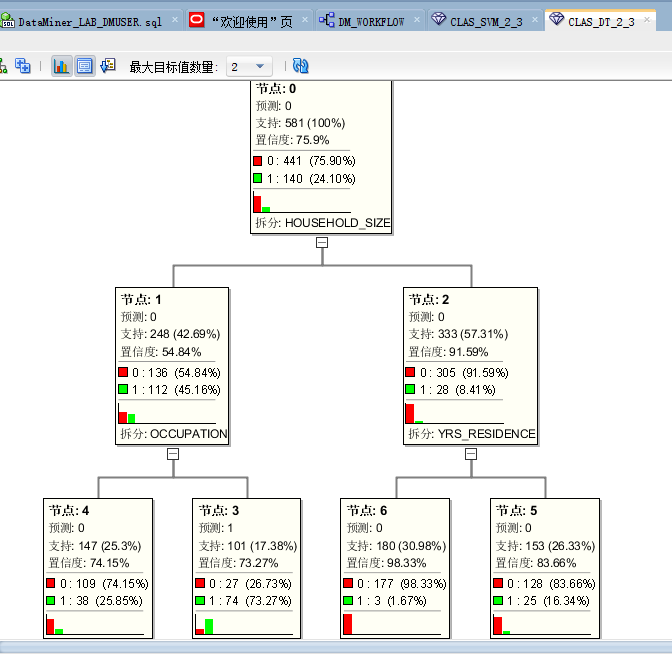Image resolution: width=672 pixels, height=655 pixels.
Task: Open the DataMiner_LAB_DMUSER.sql tab
Action: 90,21
